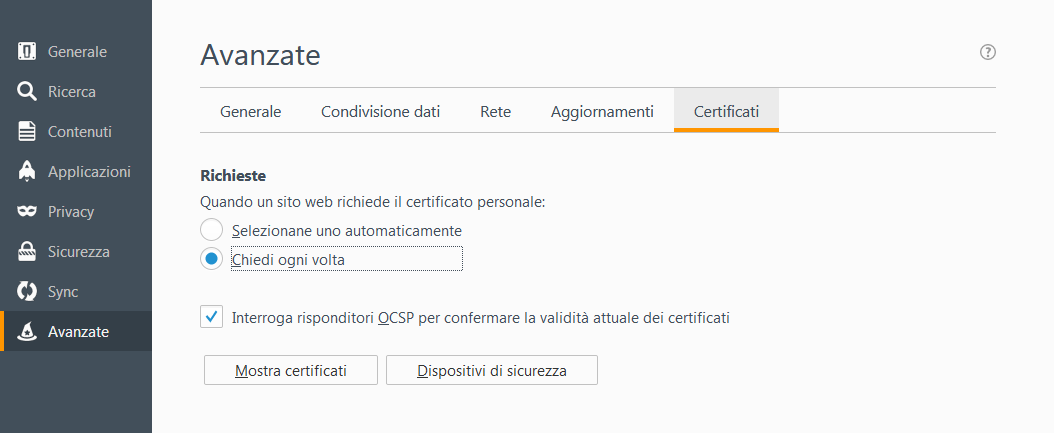
Task: Open the Generale sidebar icon
Action: click(27, 51)
